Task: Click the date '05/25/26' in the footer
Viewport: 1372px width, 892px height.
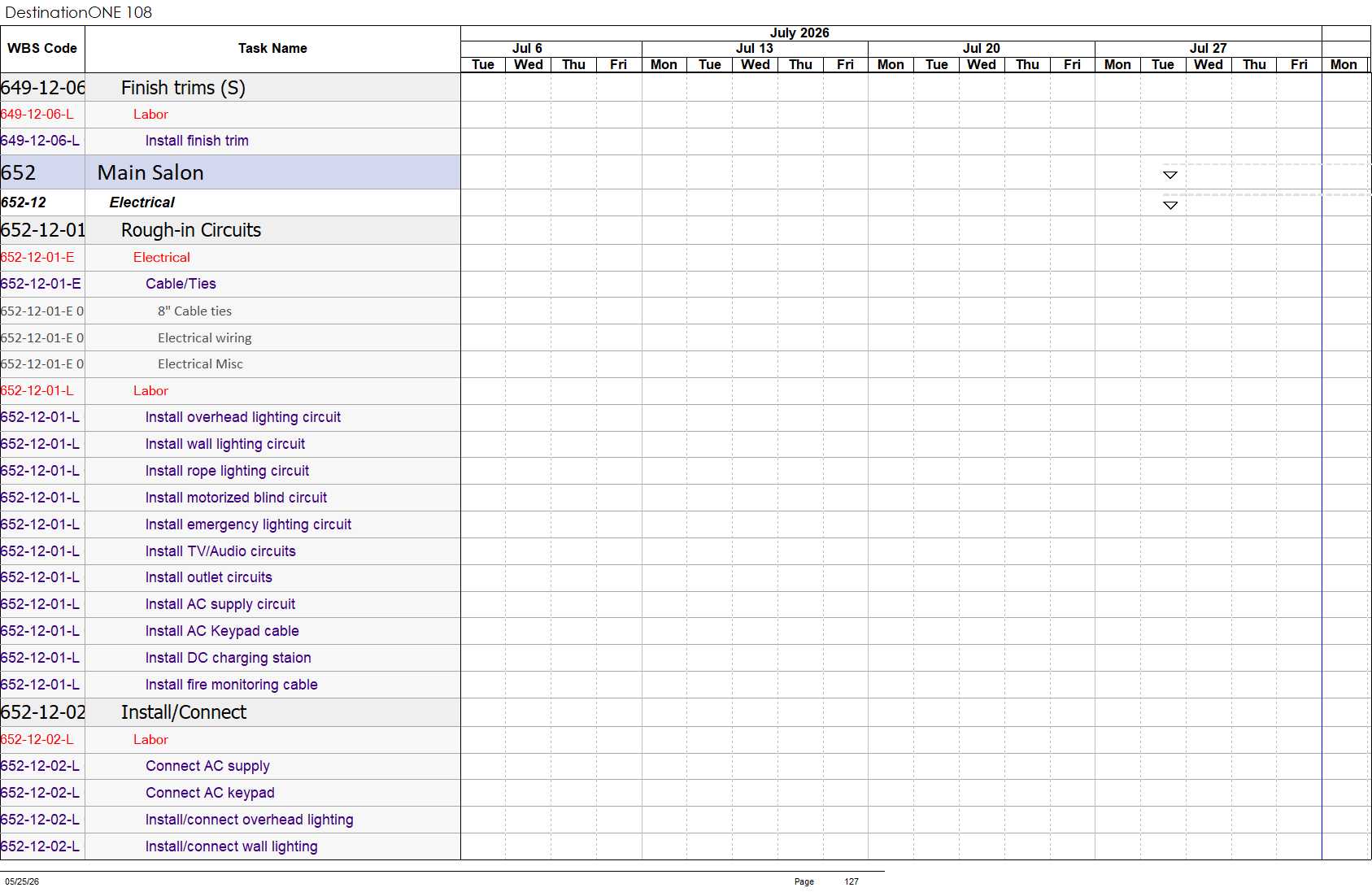Action: coord(22,881)
